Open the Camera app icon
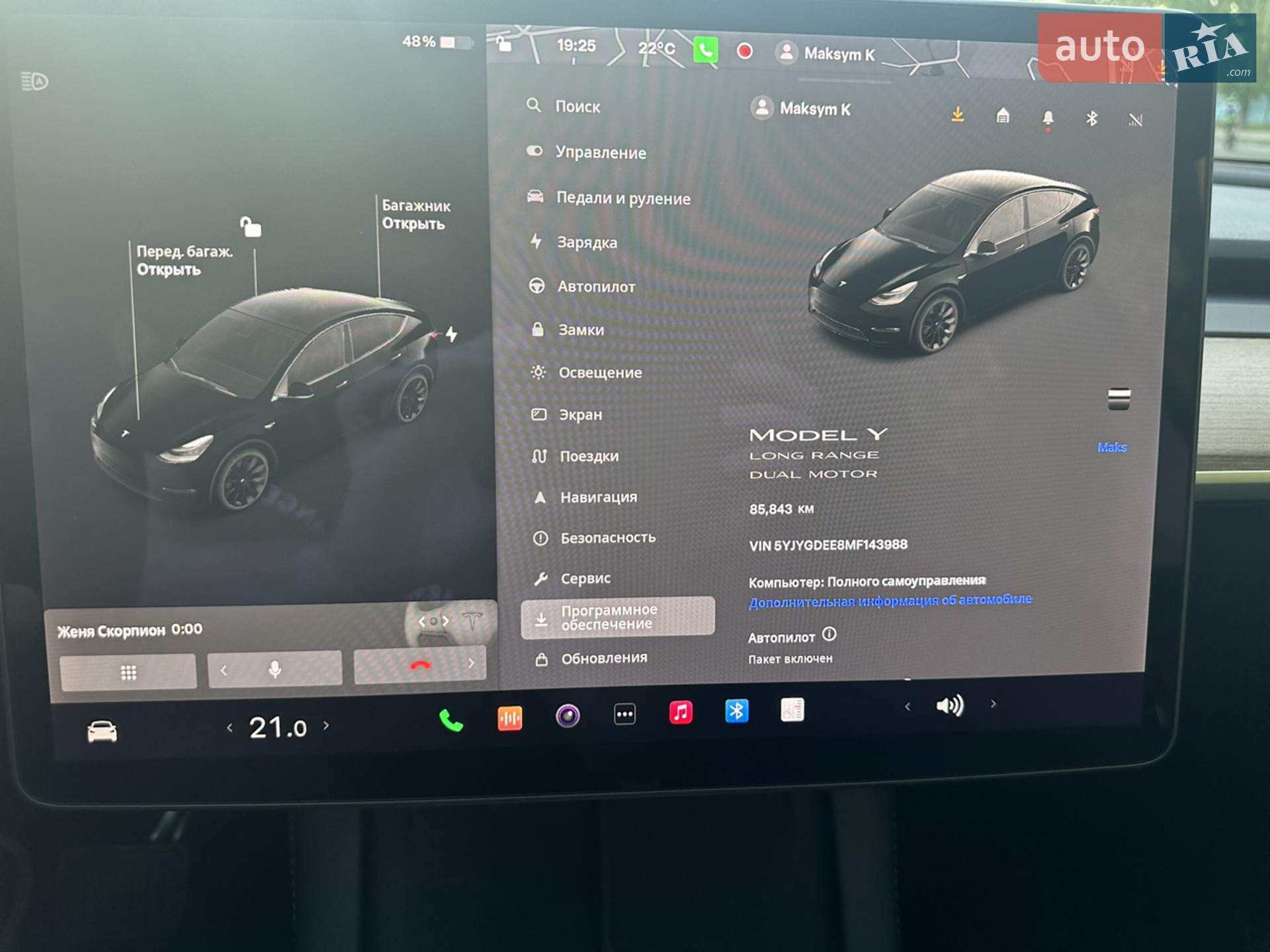1270x952 pixels. (x=568, y=715)
